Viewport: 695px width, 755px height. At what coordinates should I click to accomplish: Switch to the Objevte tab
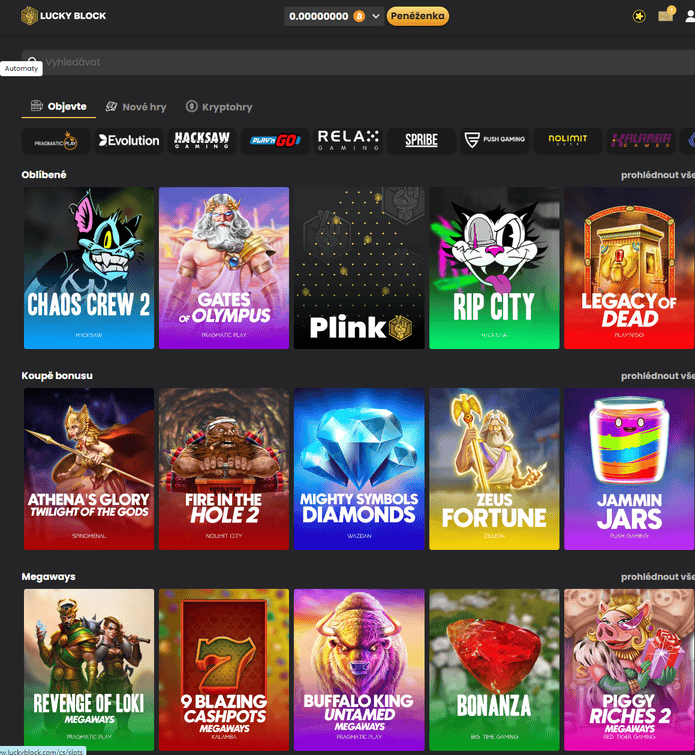pos(59,106)
